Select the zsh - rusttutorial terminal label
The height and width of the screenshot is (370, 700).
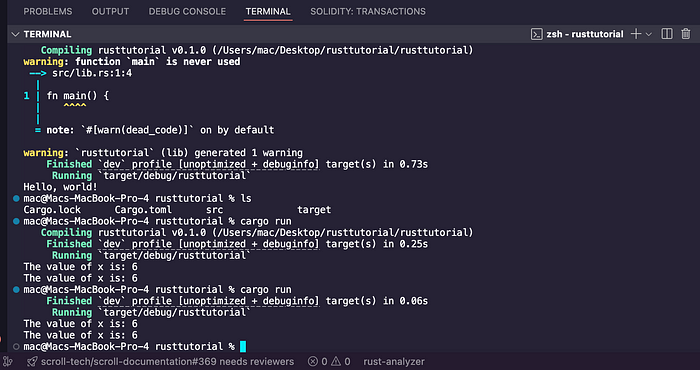pos(585,34)
